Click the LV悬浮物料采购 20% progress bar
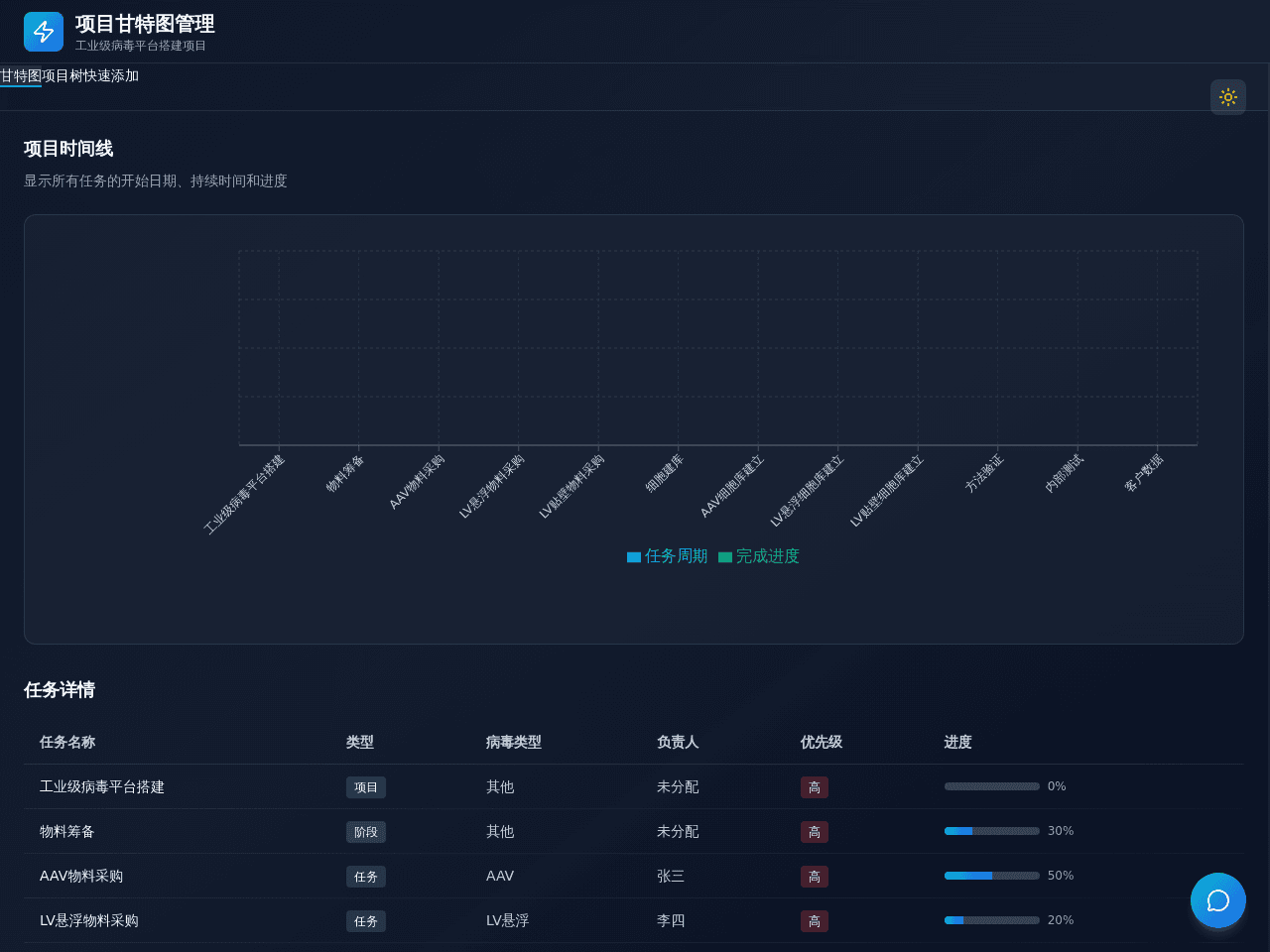This screenshot has width=1270, height=952. coord(992,920)
